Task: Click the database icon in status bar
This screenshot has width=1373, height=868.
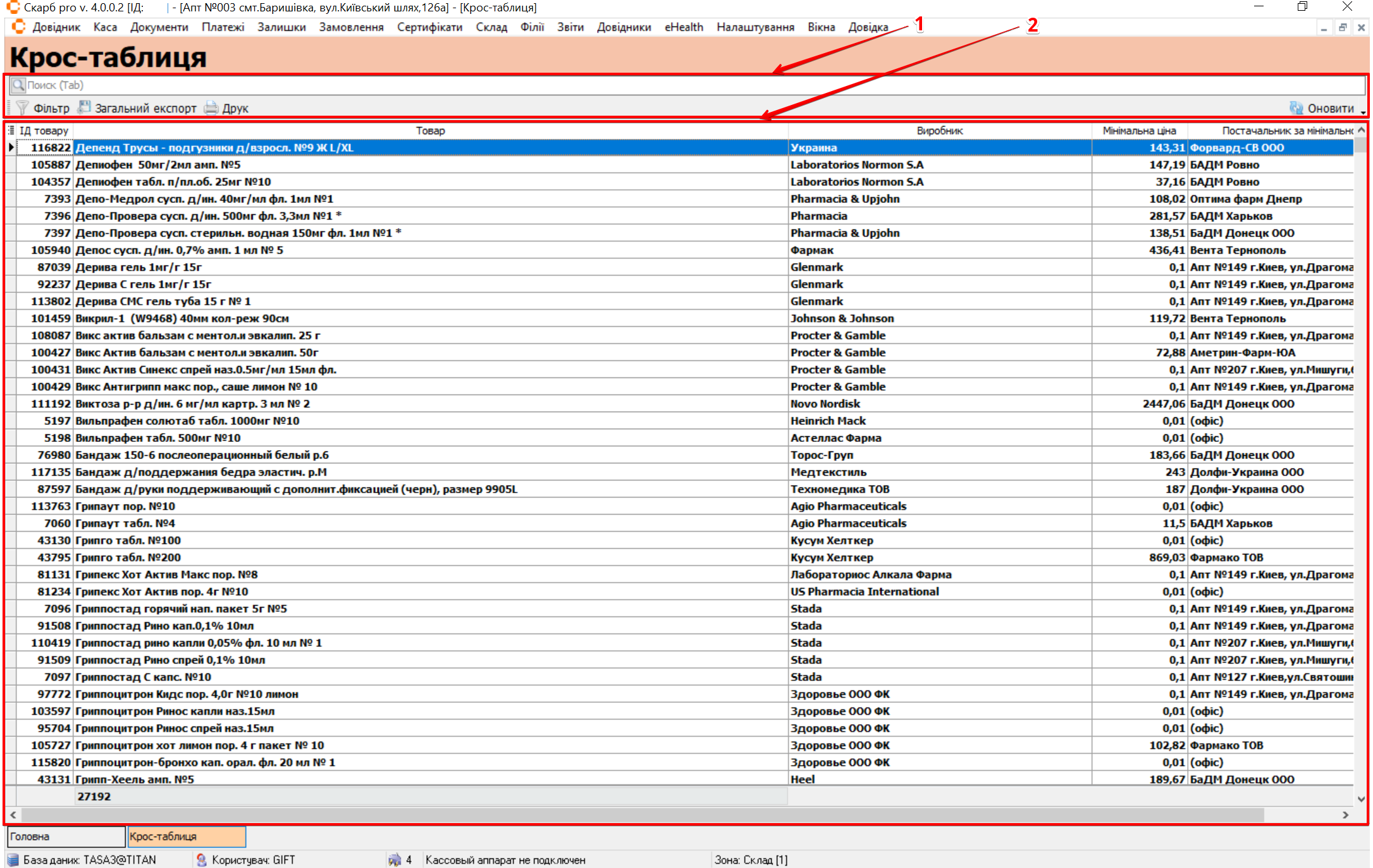Action: pyautogui.click(x=13, y=860)
